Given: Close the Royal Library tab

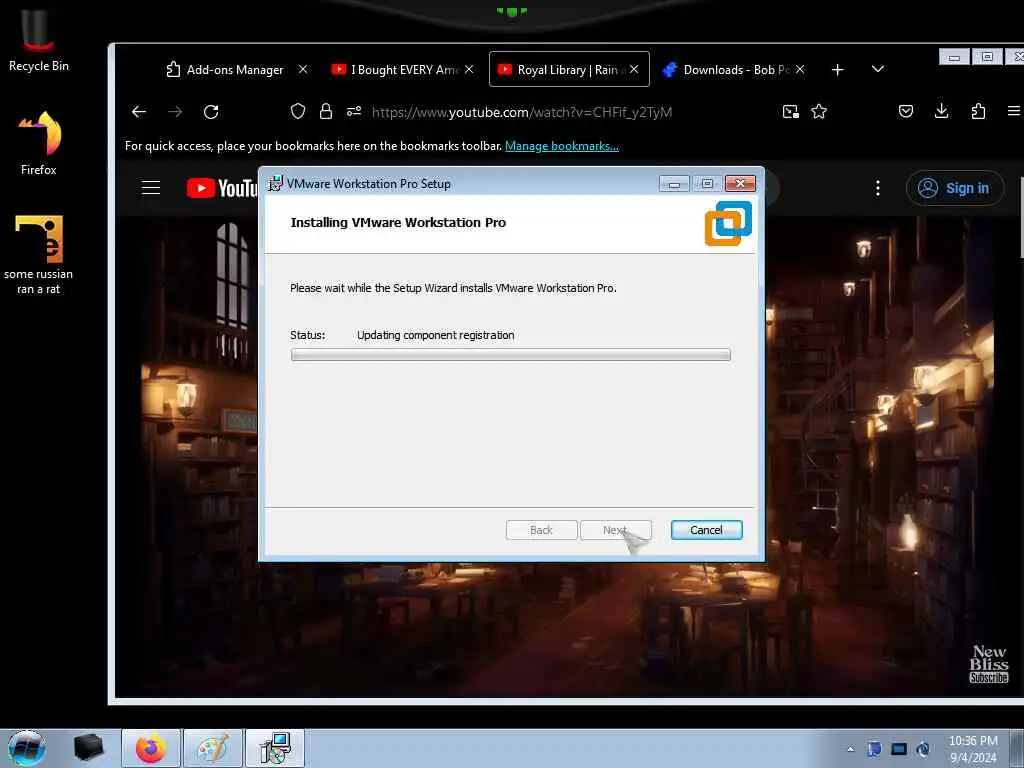Looking at the screenshot, I should click(x=634, y=69).
